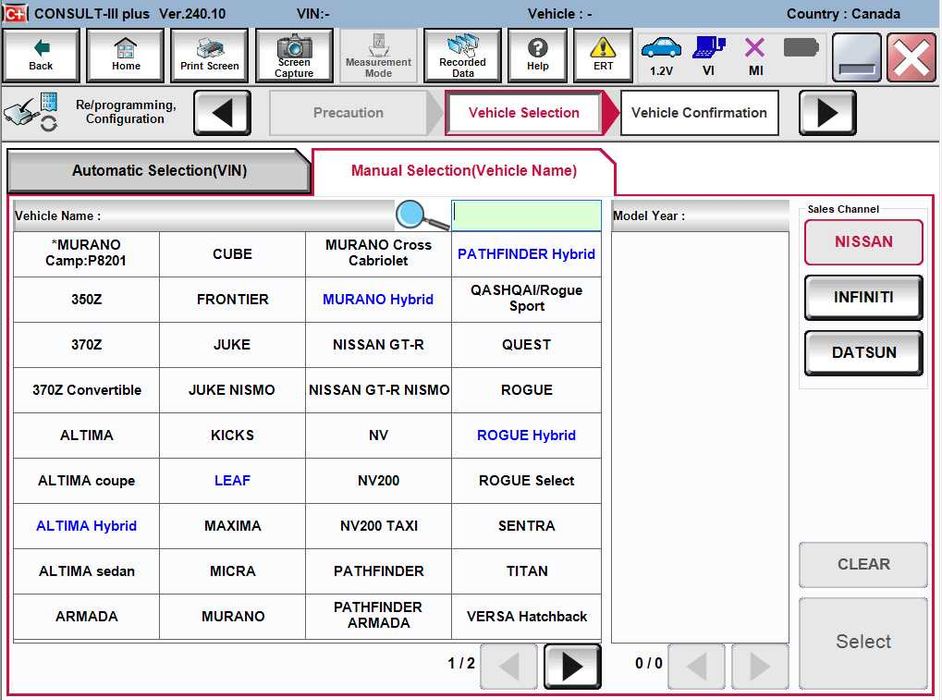Select PATHFINDER Hybrid vehicle
The width and height of the screenshot is (942, 700).
click(526, 254)
